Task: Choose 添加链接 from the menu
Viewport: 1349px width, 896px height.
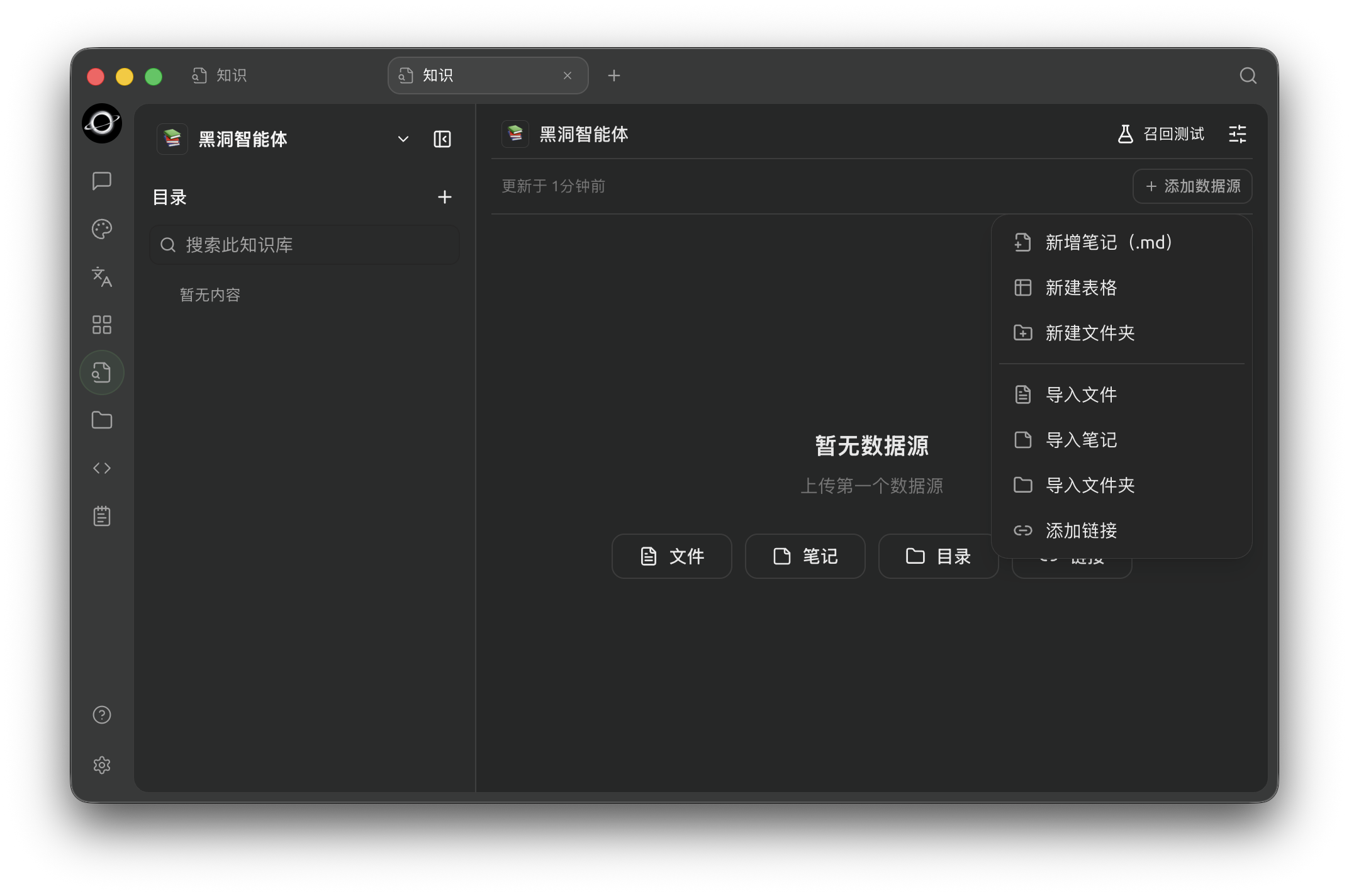Action: (1122, 530)
